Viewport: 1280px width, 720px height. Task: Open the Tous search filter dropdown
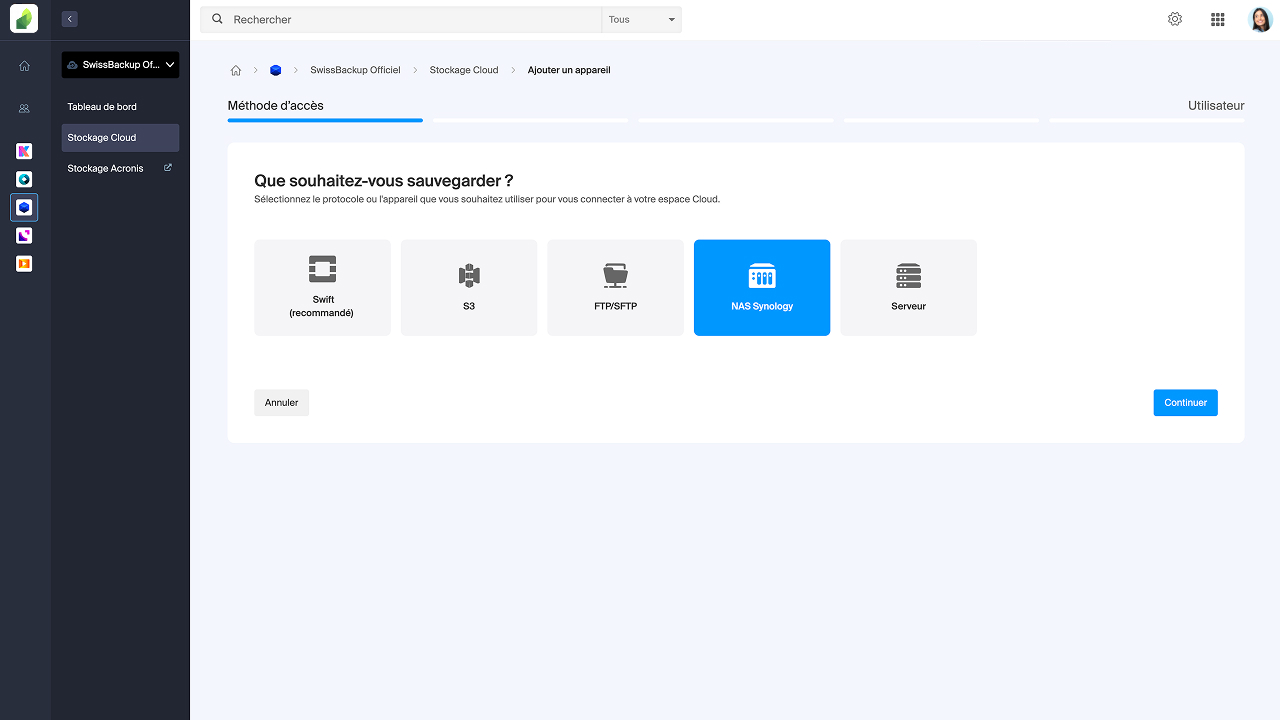641,18
